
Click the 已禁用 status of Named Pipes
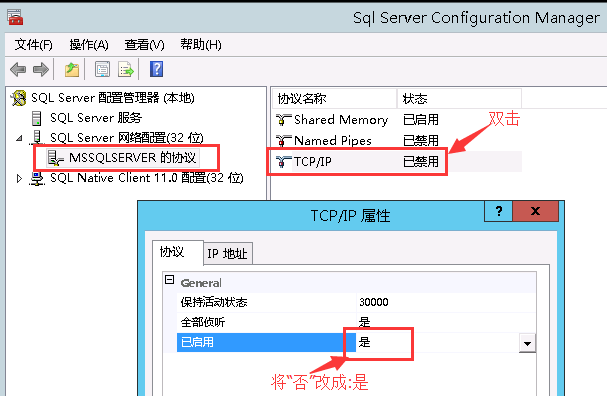tap(421, 141)
